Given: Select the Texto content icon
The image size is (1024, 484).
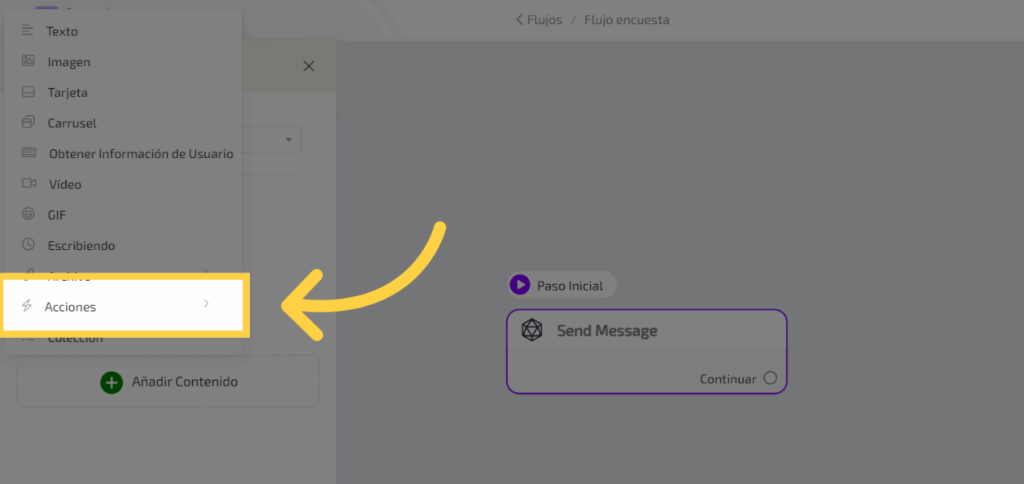Looking at the screenshot, I should coord(28,31).
